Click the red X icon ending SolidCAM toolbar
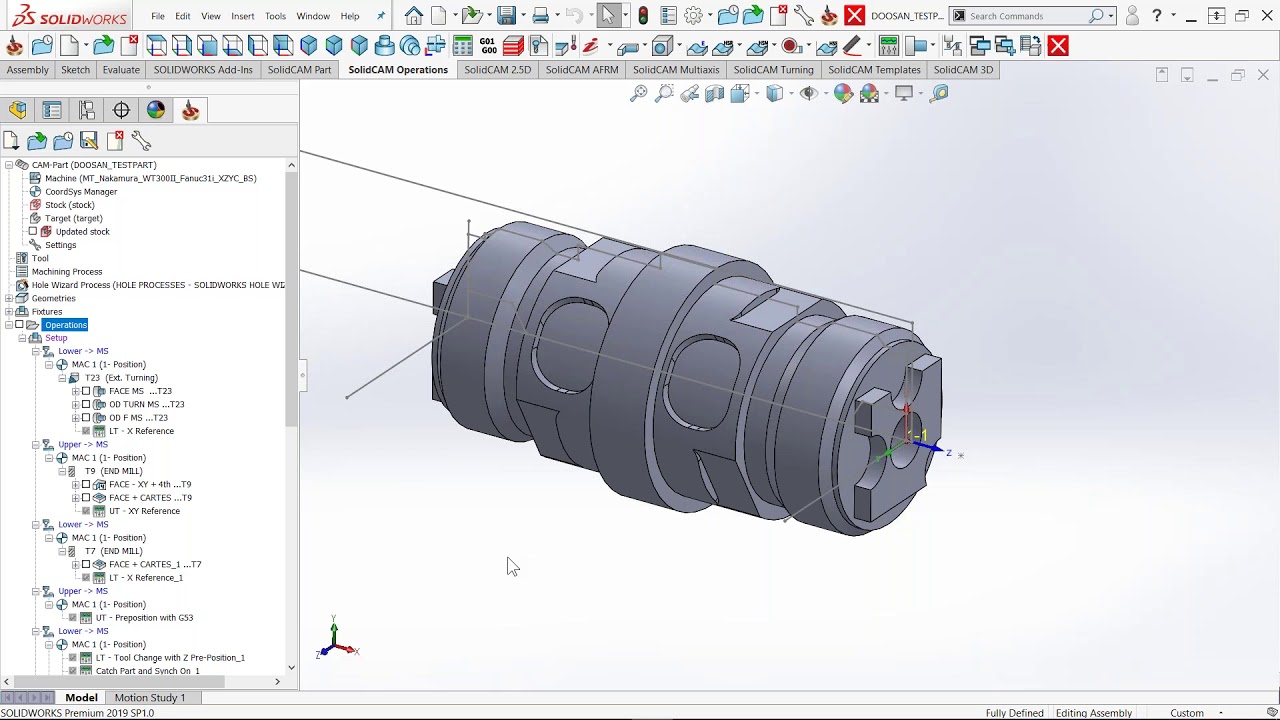The width and height of the screenshot is (1280, 720). click(1058, 46)
